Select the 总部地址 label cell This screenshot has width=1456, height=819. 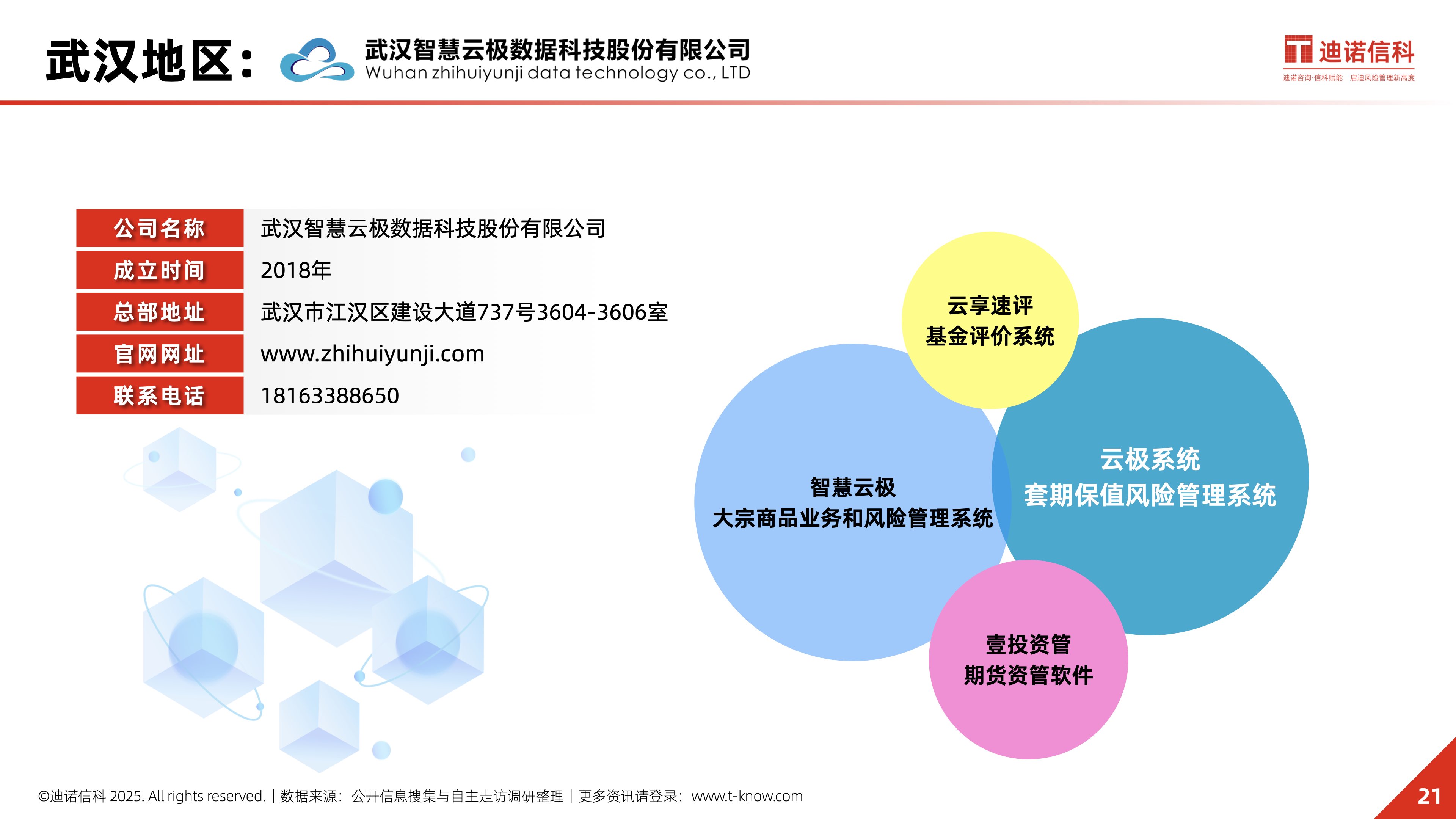click(x=160, y=312)
